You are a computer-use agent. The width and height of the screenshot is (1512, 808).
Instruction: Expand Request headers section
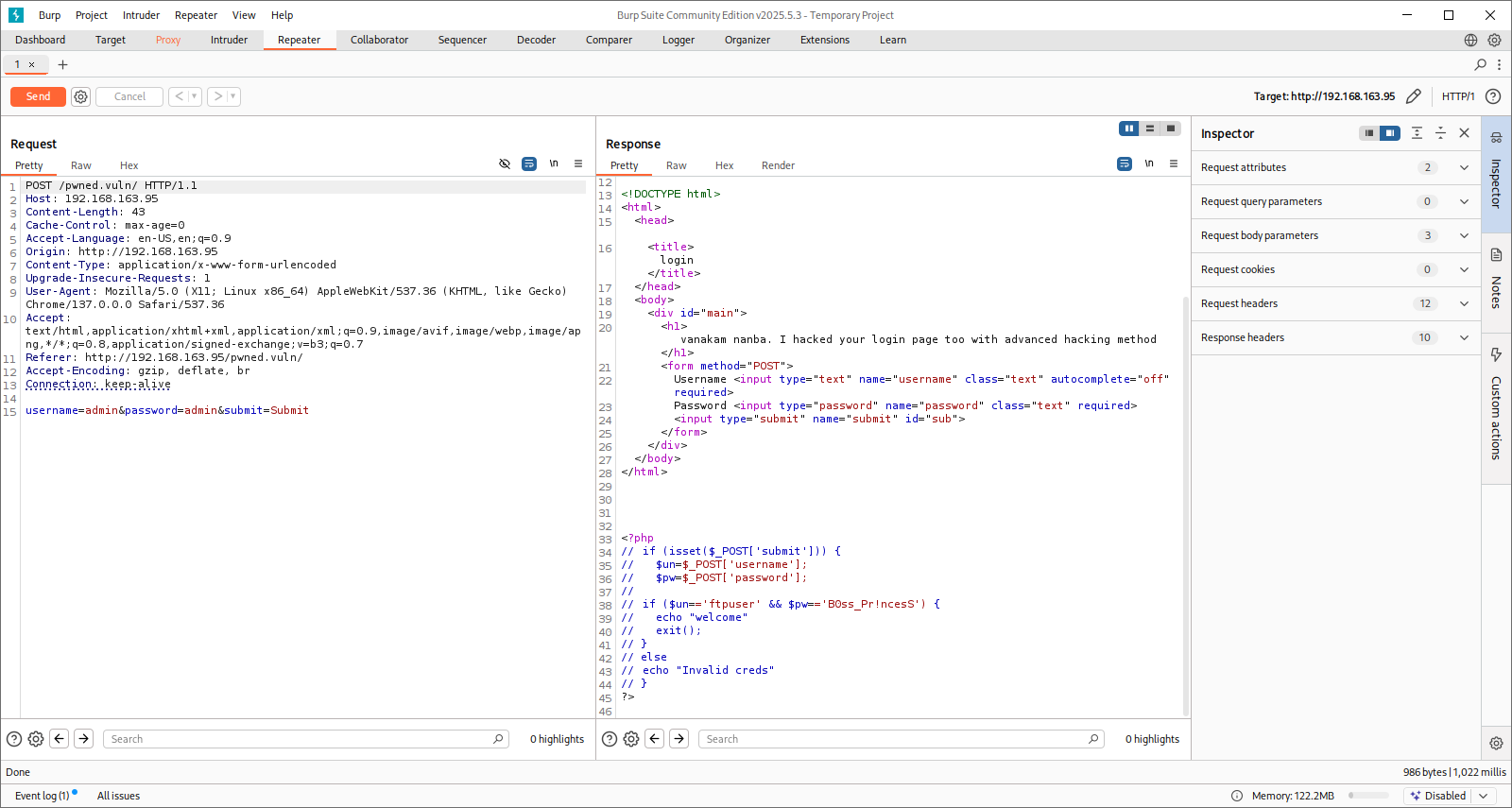pyautogui.click(x=1335, y=303)
